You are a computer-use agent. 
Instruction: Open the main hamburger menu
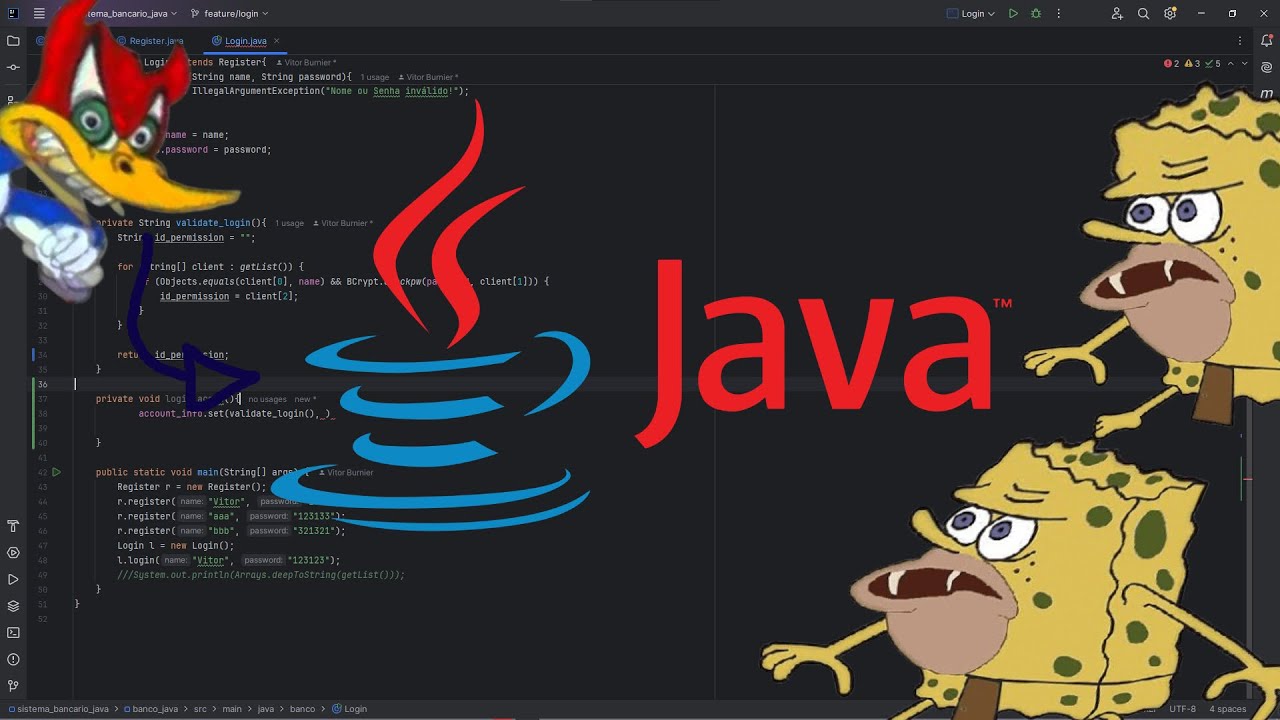click(39, 14)
